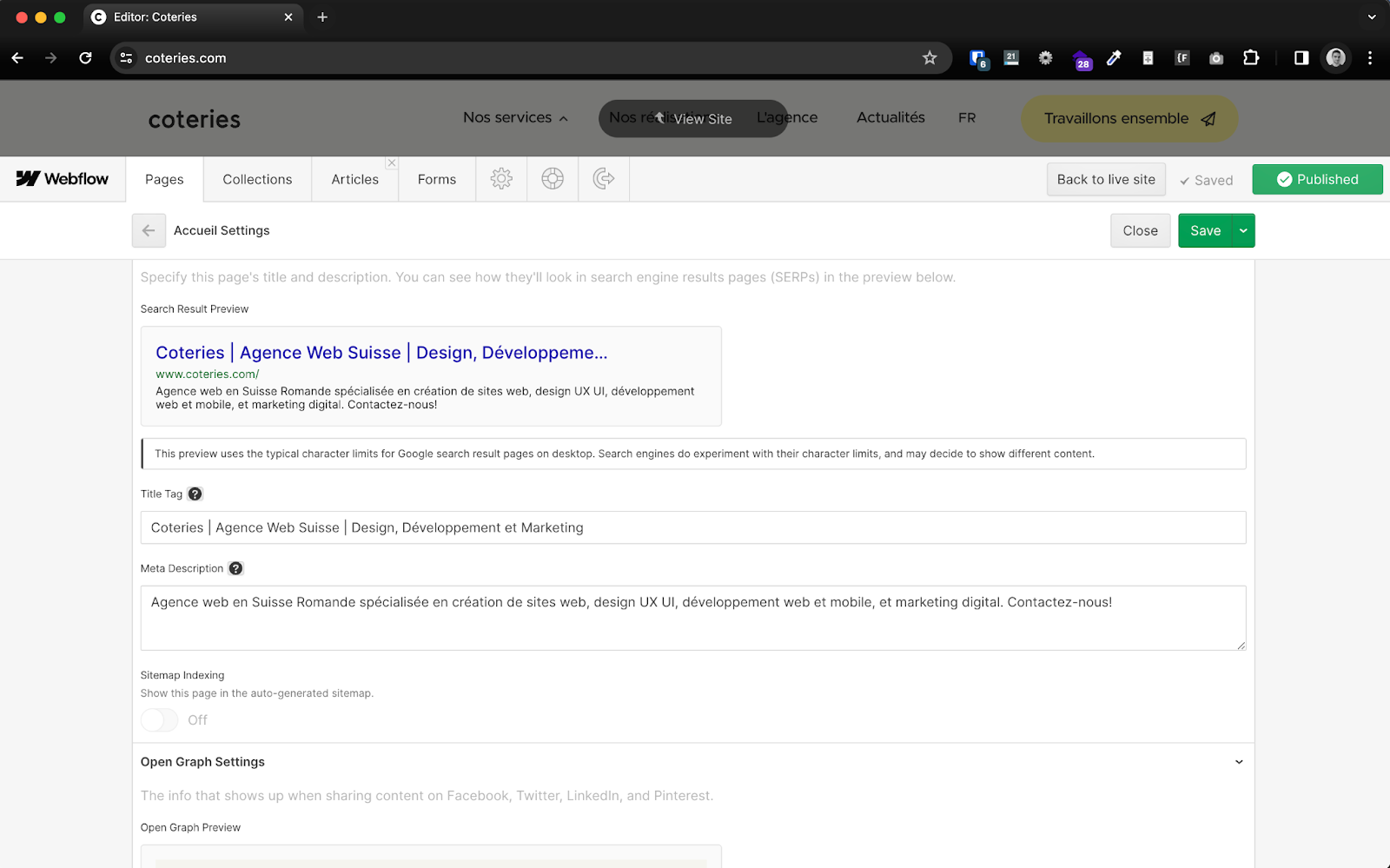
Task: Show Title Tag help tooltip
Action: [x=195, y=494]
